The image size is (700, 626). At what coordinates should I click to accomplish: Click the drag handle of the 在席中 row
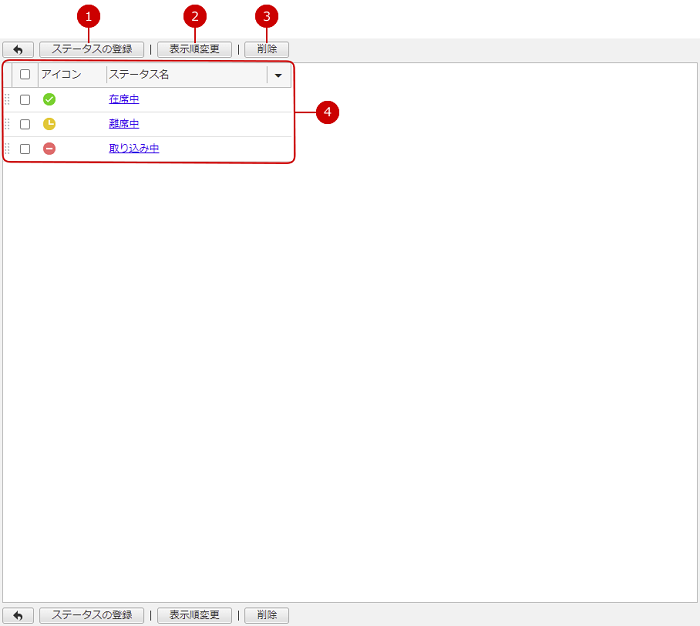click(x=7, y=99)
